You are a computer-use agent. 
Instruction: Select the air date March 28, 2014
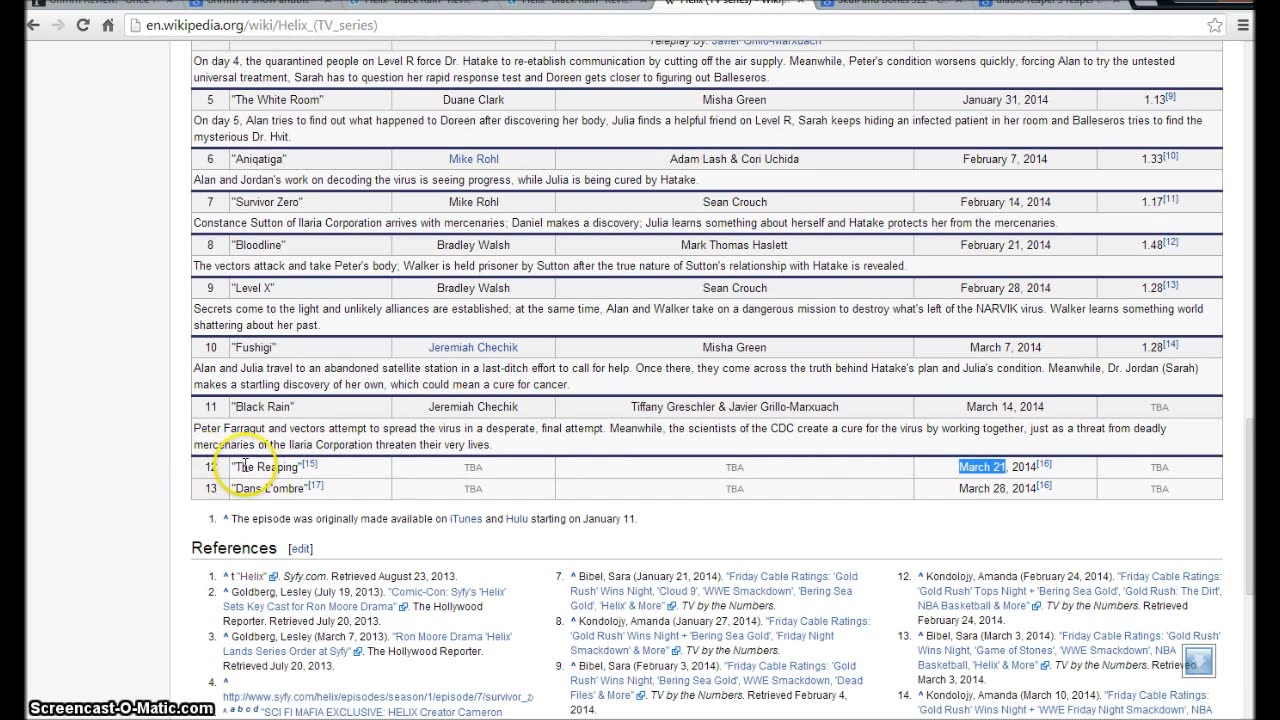point(997,489)
